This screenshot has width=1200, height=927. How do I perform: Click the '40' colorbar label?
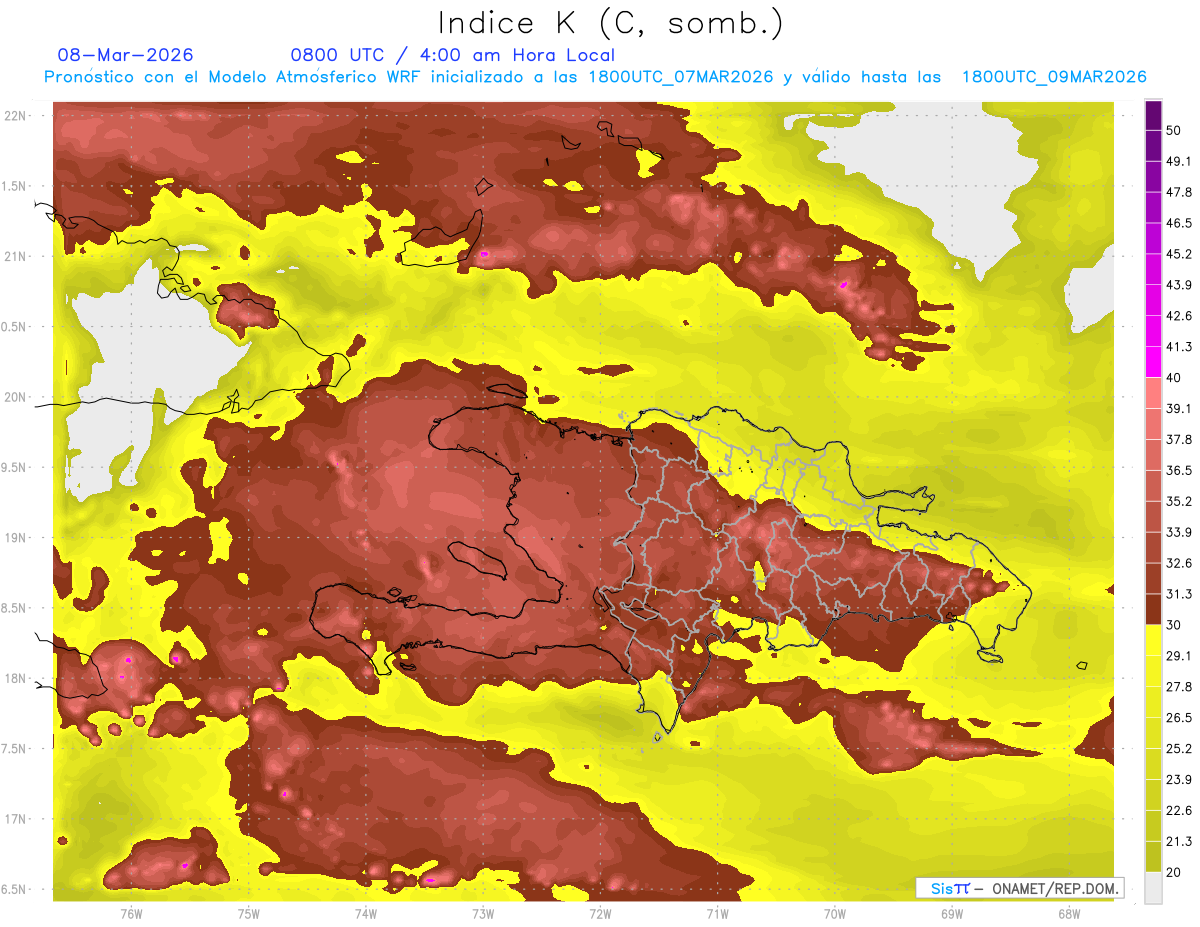tap(1175, 378)
